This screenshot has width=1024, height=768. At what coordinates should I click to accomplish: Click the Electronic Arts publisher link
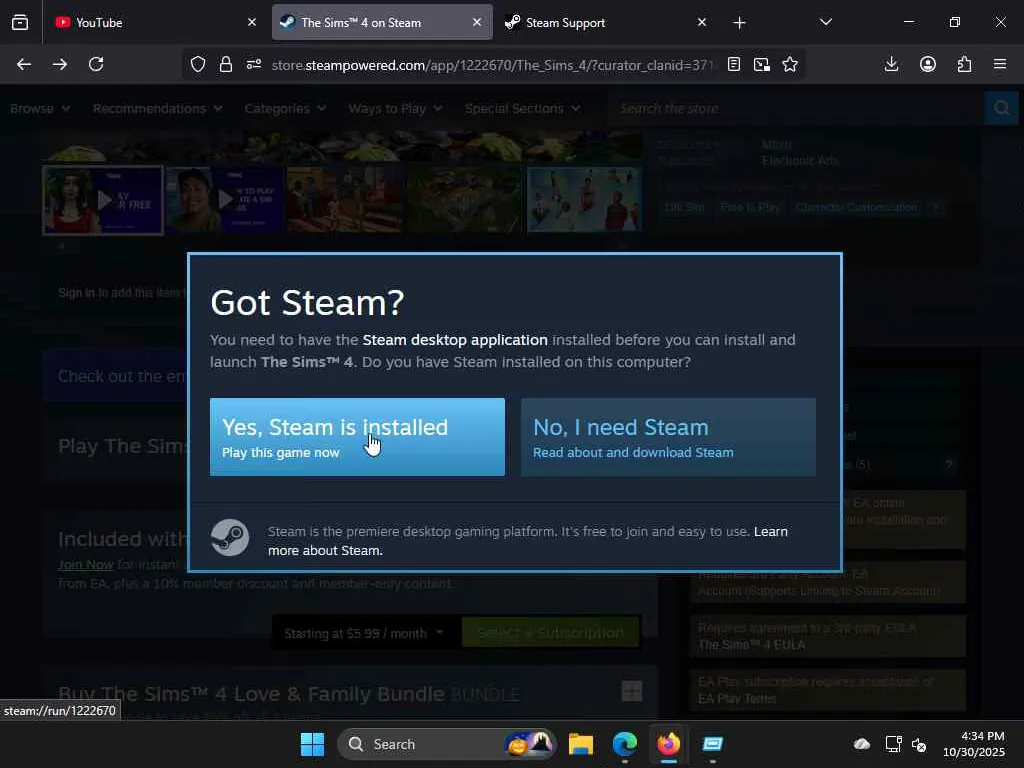coord(800,160)
